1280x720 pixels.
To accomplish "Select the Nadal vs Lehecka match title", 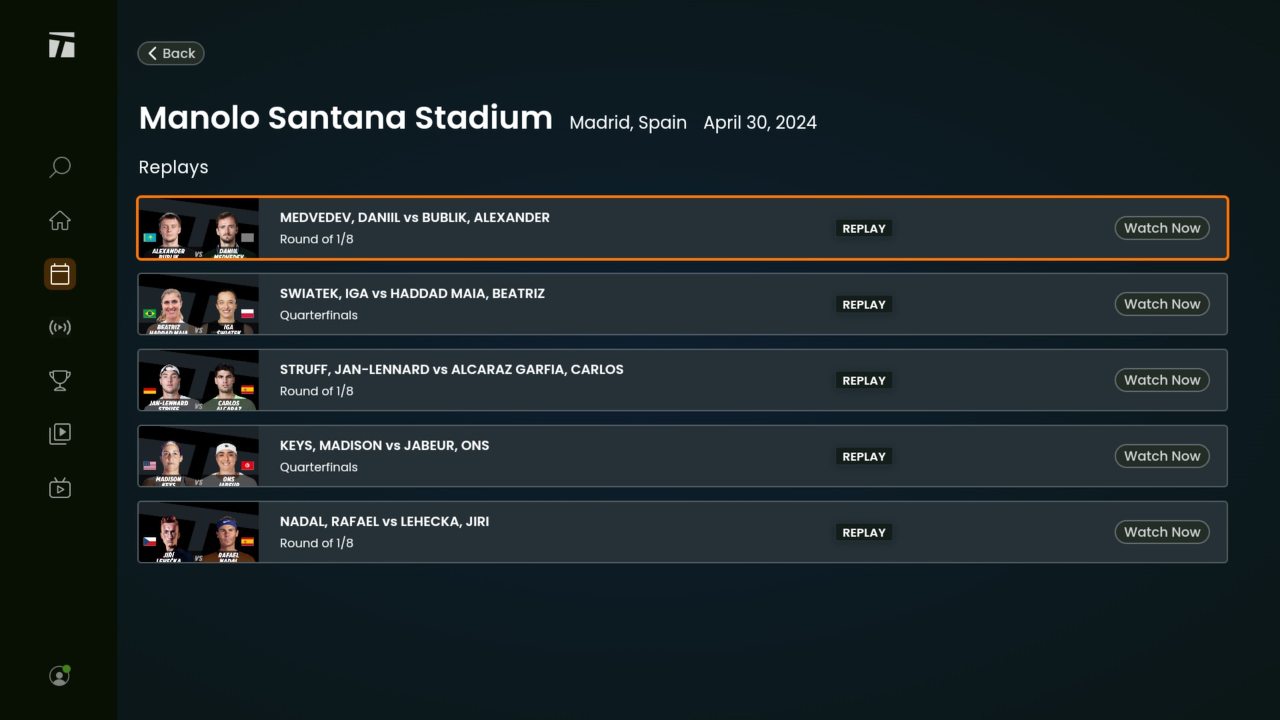I will tap(384, 521).
